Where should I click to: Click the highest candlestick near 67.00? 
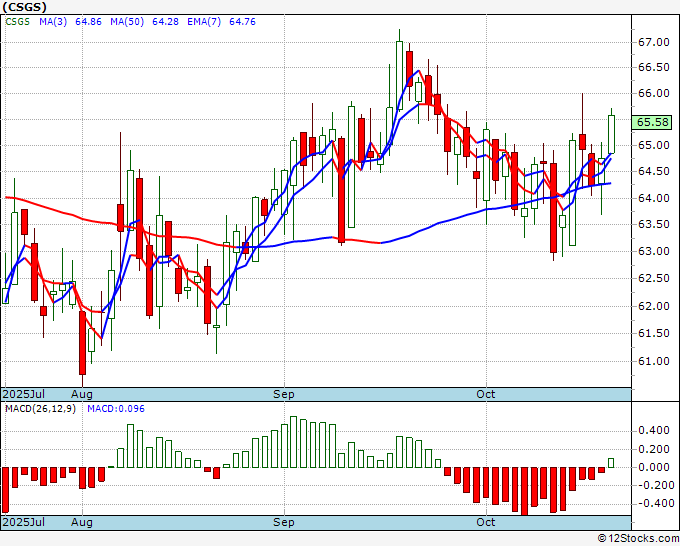point(399,62)
